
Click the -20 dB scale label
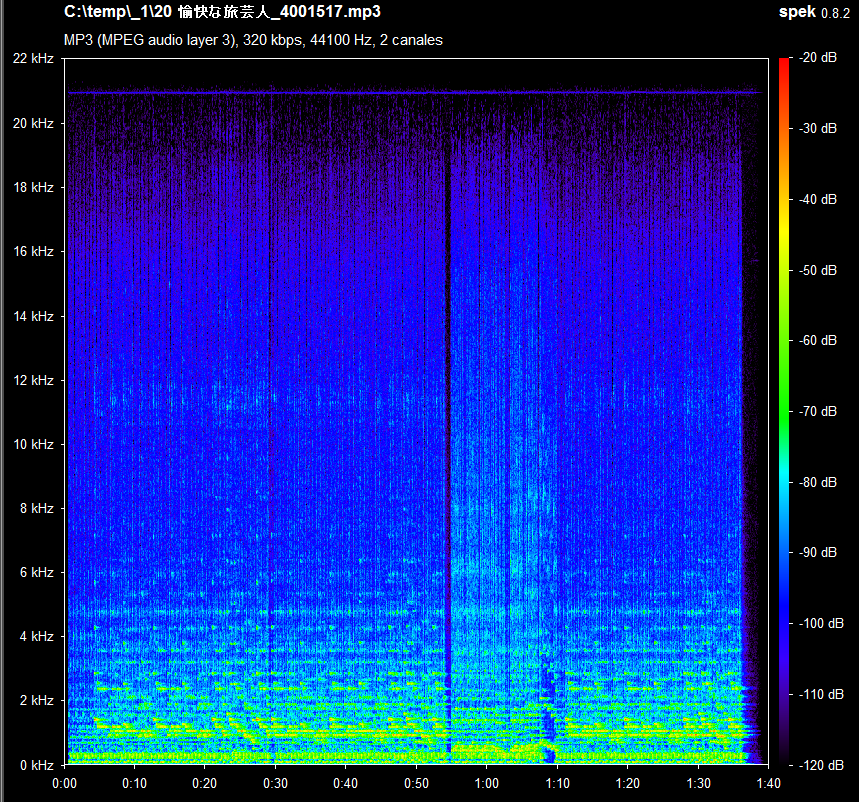coord(818,58)
